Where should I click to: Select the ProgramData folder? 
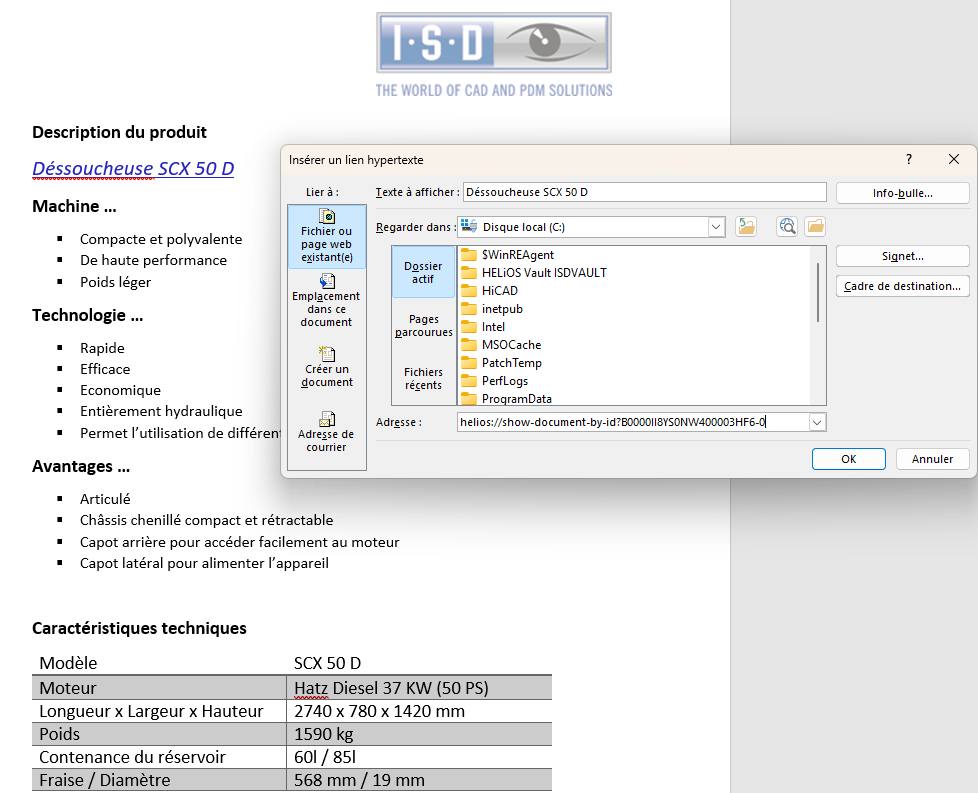point(506,399)
